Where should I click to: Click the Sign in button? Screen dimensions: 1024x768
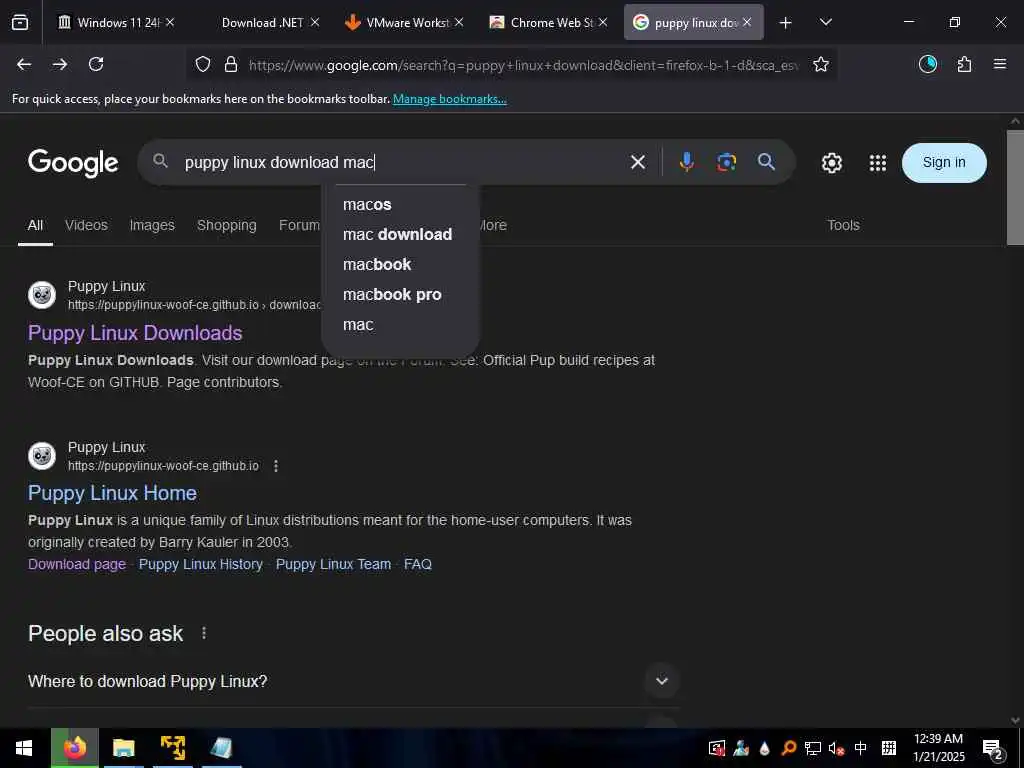[x=944, y=163]
